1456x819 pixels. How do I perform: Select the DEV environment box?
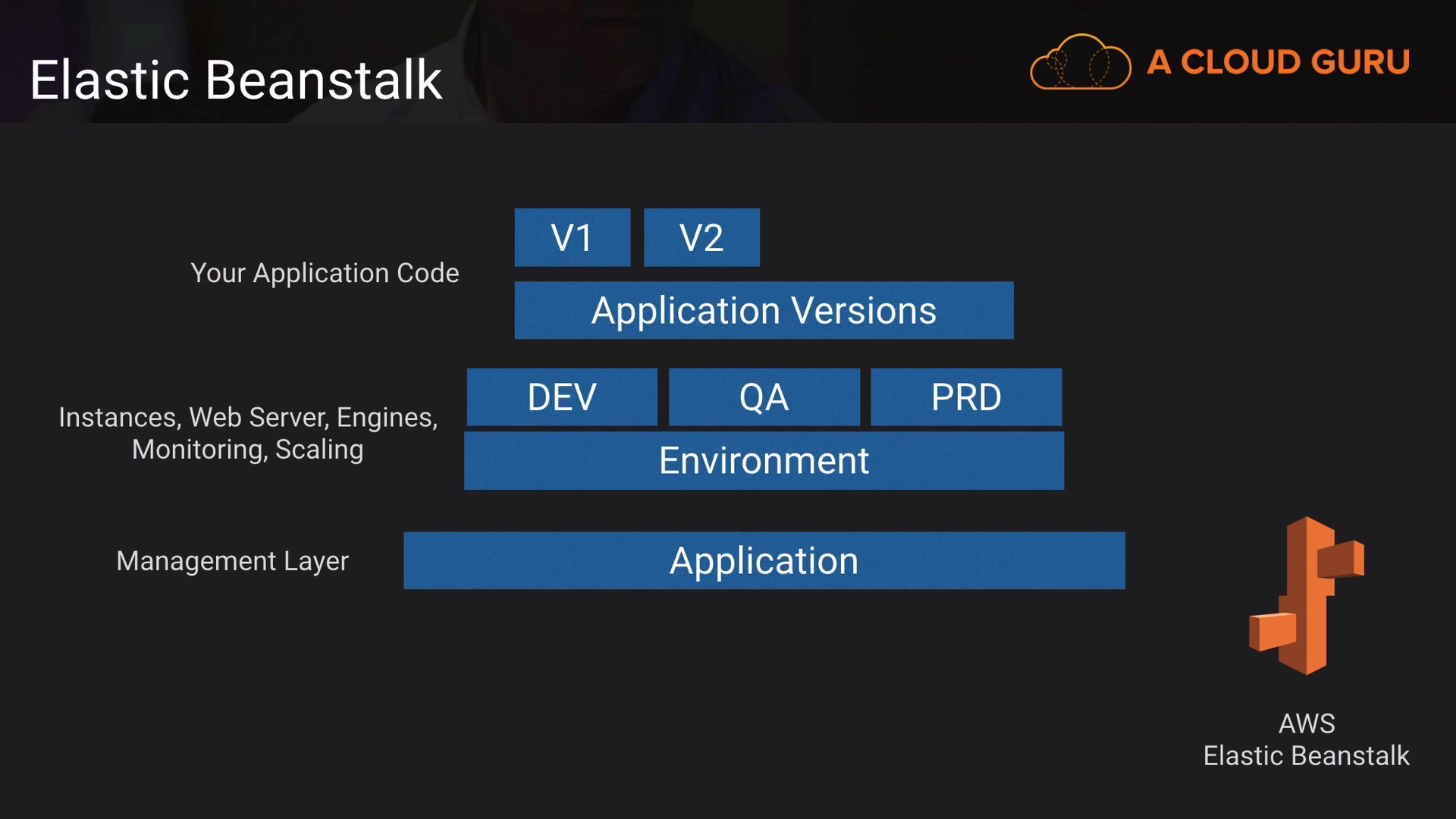[x=562, y=397]
